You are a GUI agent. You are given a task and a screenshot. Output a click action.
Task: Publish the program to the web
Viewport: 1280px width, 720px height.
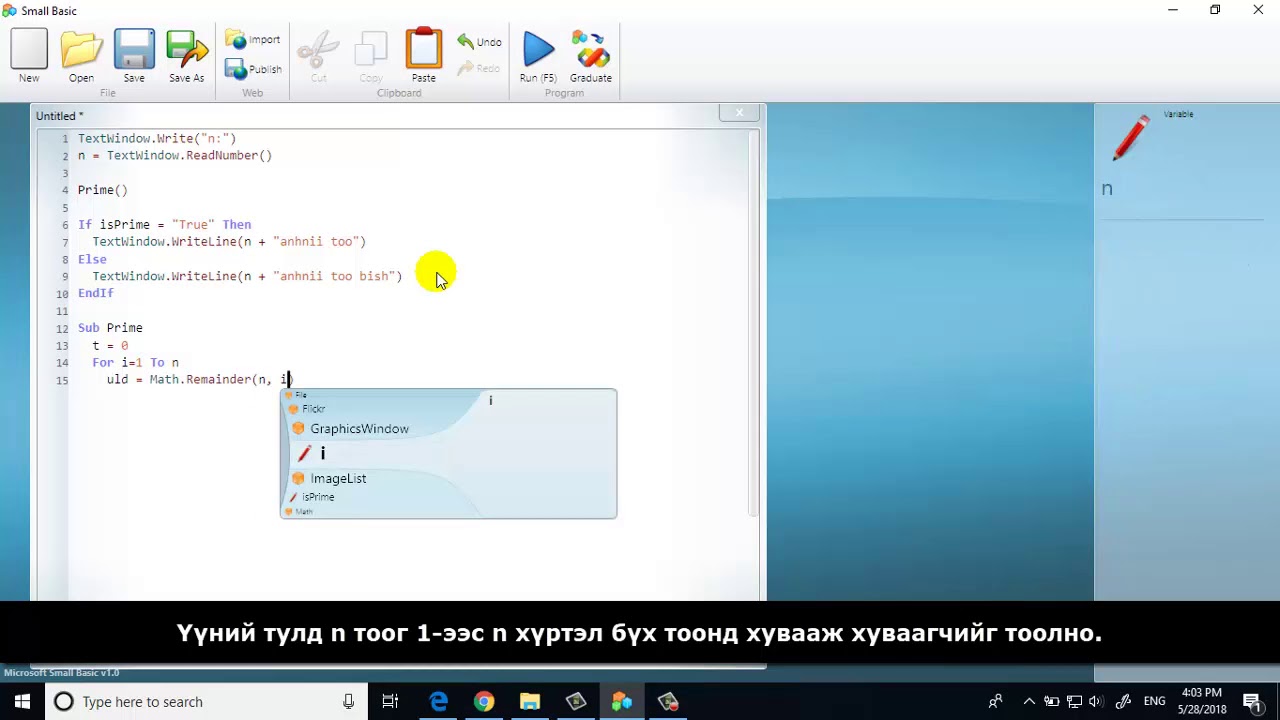pyautogui.click(x=253, y=69)
